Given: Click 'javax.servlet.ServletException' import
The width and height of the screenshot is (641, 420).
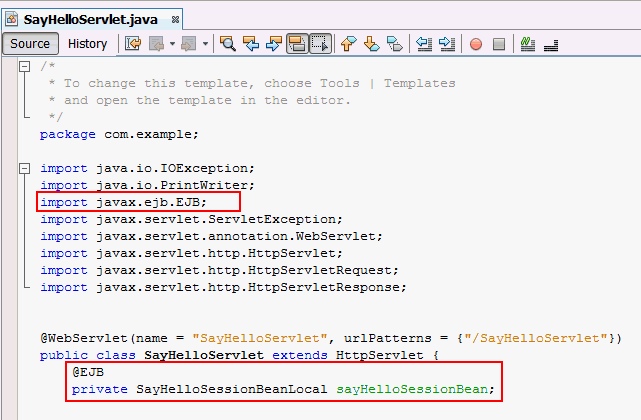Looking at the screenshot, I should [x=215, y=219].
